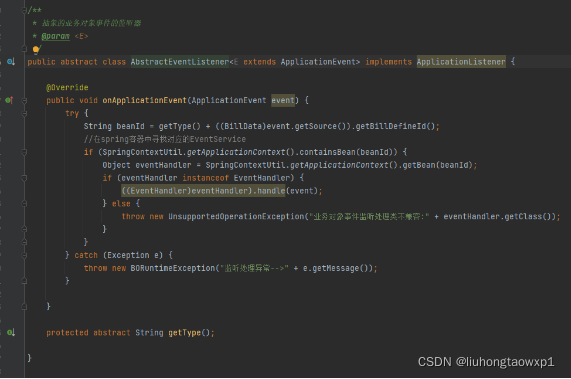Click the @Override annotation
Image resolution: width=571 pixels, height=379 pixels.
(x=67, y=87)
